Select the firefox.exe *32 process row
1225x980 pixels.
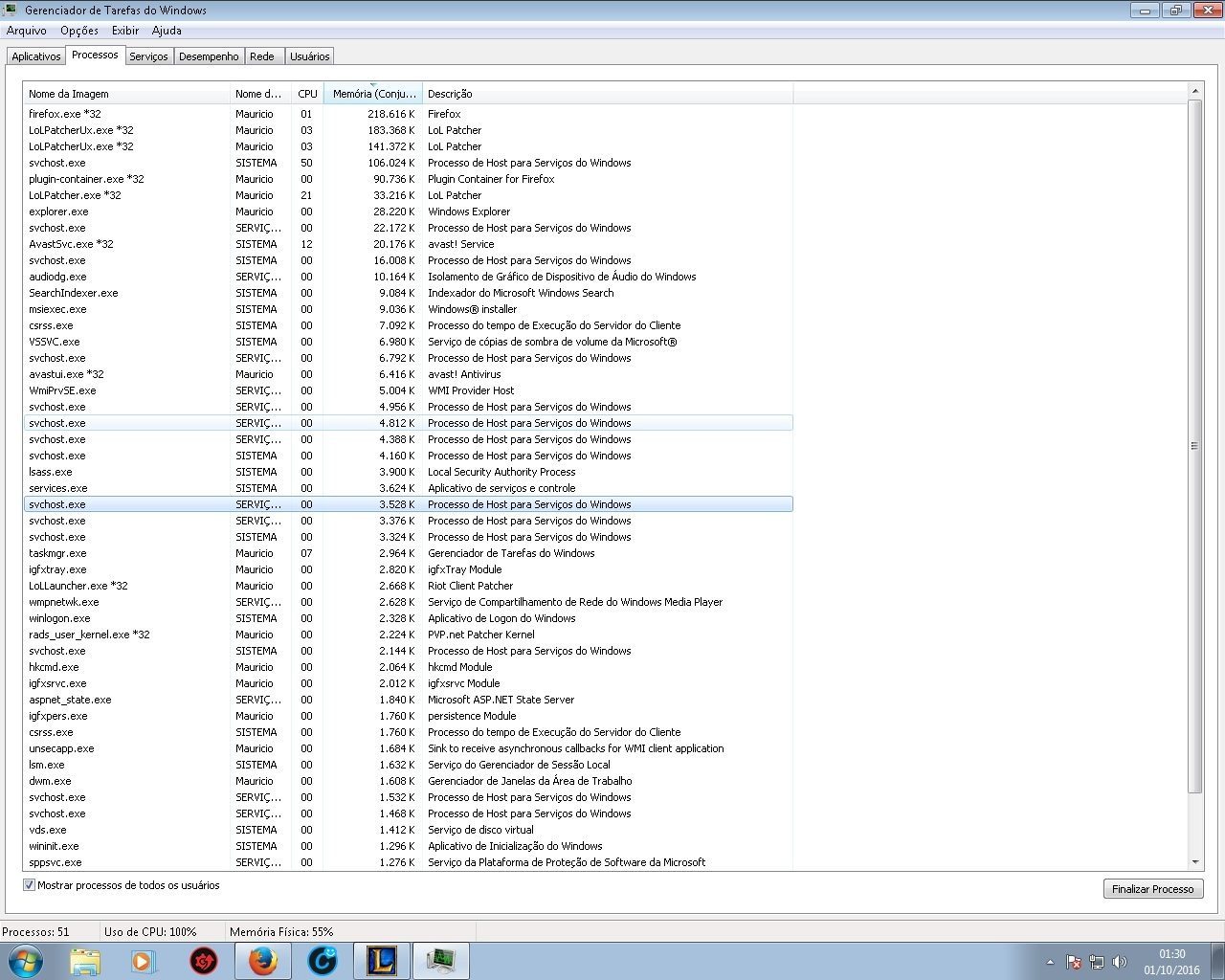point(409,114)
